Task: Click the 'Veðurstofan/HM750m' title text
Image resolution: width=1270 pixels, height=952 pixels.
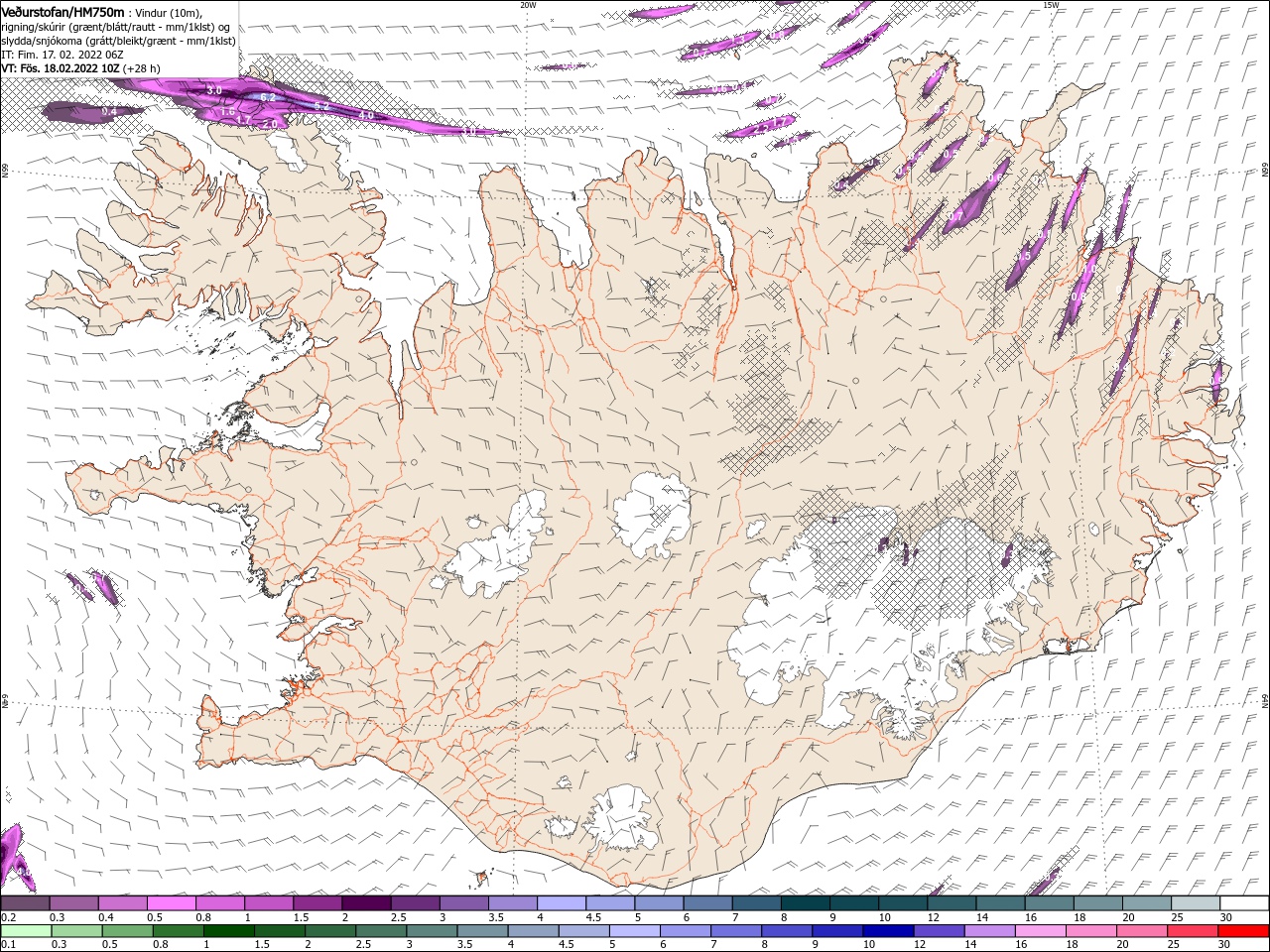Action: [63, 11]
